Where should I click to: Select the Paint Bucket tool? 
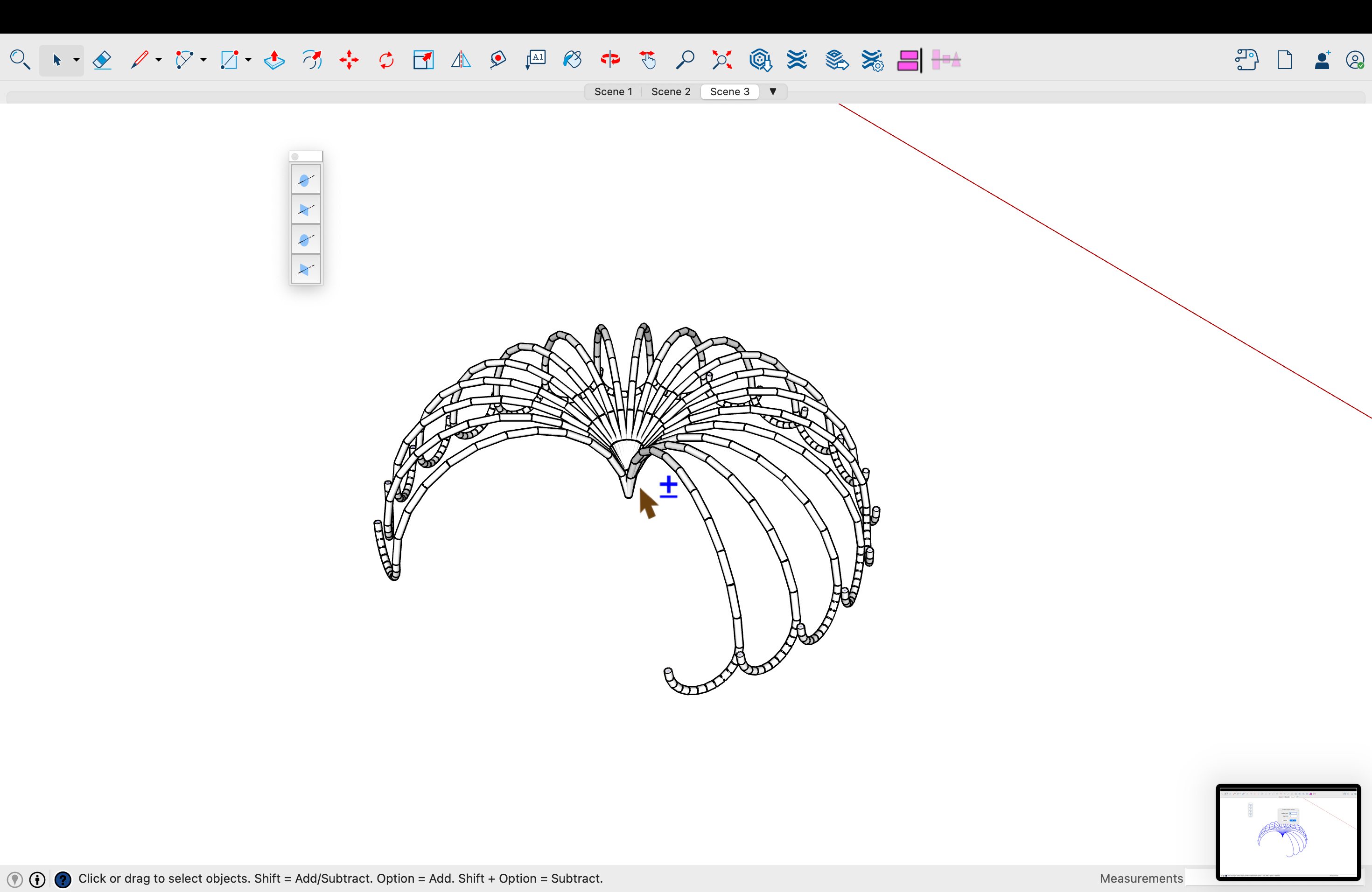click(573, 60)
